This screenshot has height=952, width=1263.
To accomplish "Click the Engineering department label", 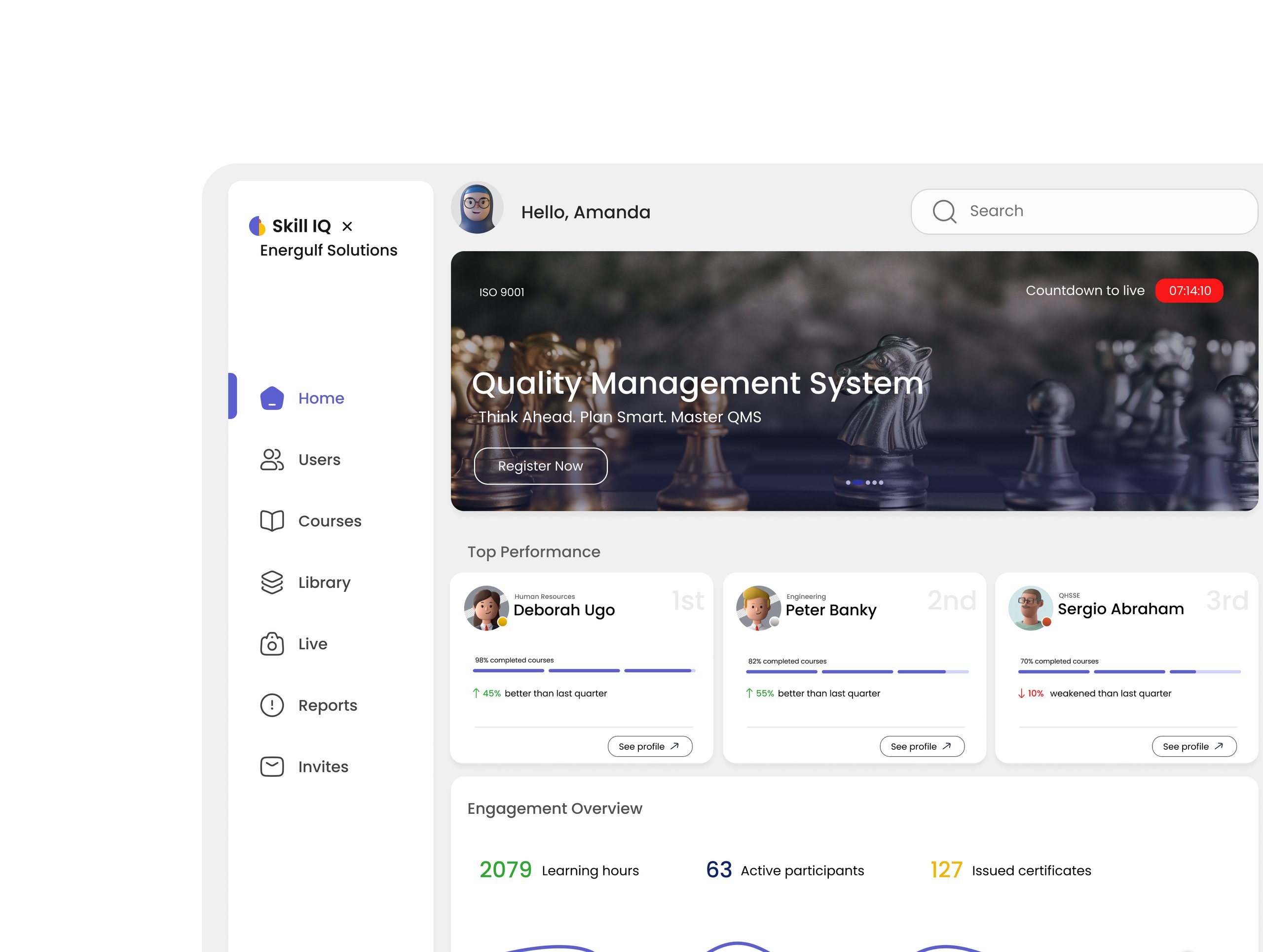I will [x=806, y=596].
